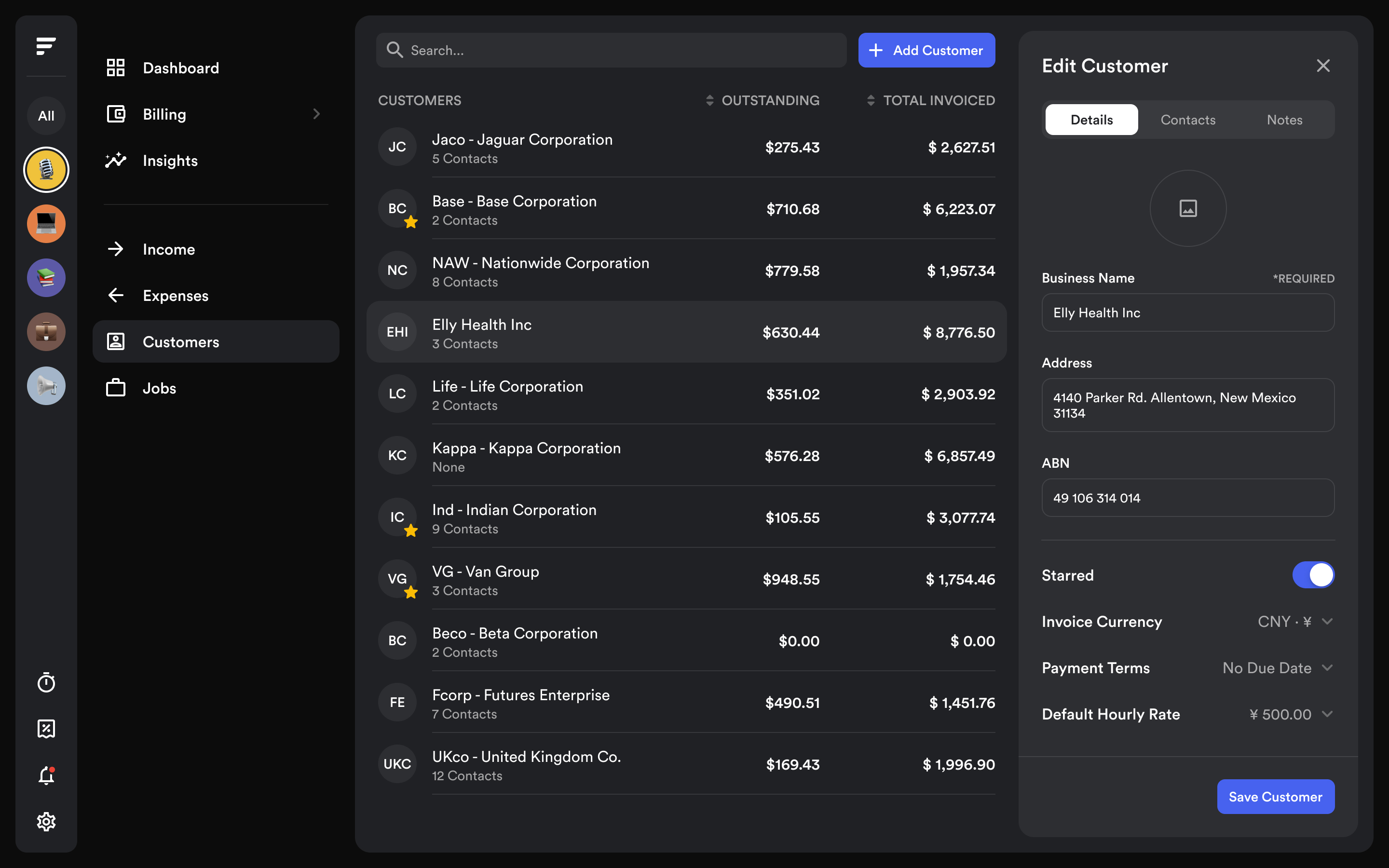
Task: Click the Income right arrow icon
Action: pos(115,249)
